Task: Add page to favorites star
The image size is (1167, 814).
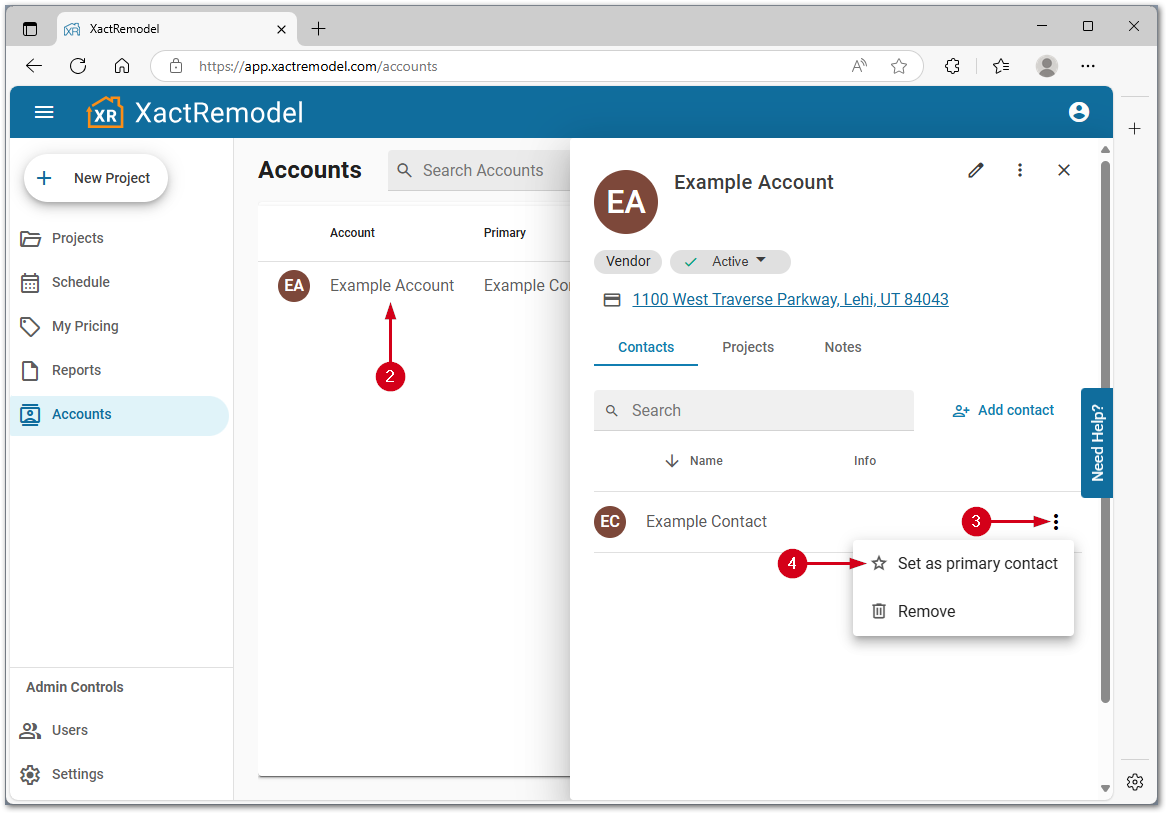Action: (899, 66)
